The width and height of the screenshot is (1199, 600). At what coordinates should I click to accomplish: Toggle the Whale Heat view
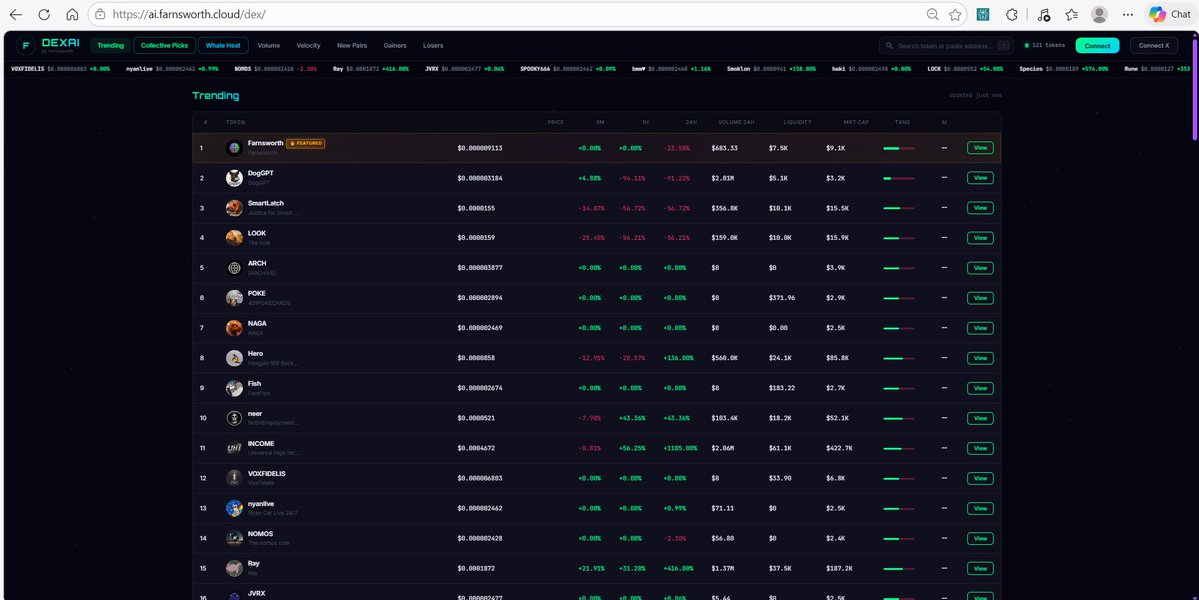[222, 44]
